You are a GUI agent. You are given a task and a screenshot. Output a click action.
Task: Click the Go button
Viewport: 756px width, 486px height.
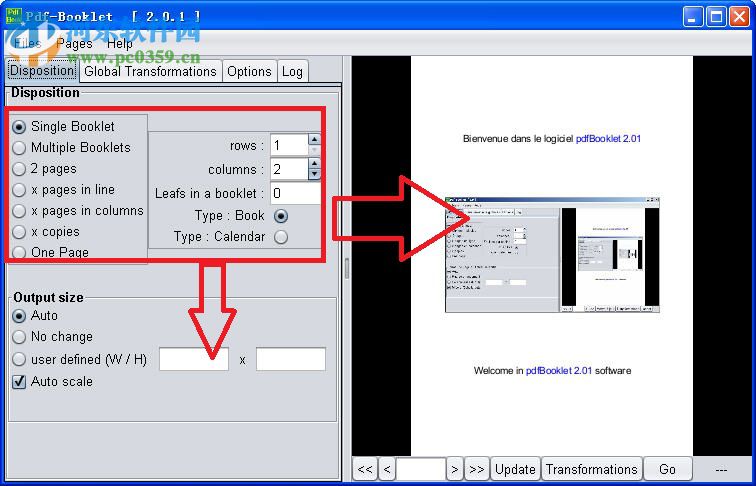pos(667,469)
